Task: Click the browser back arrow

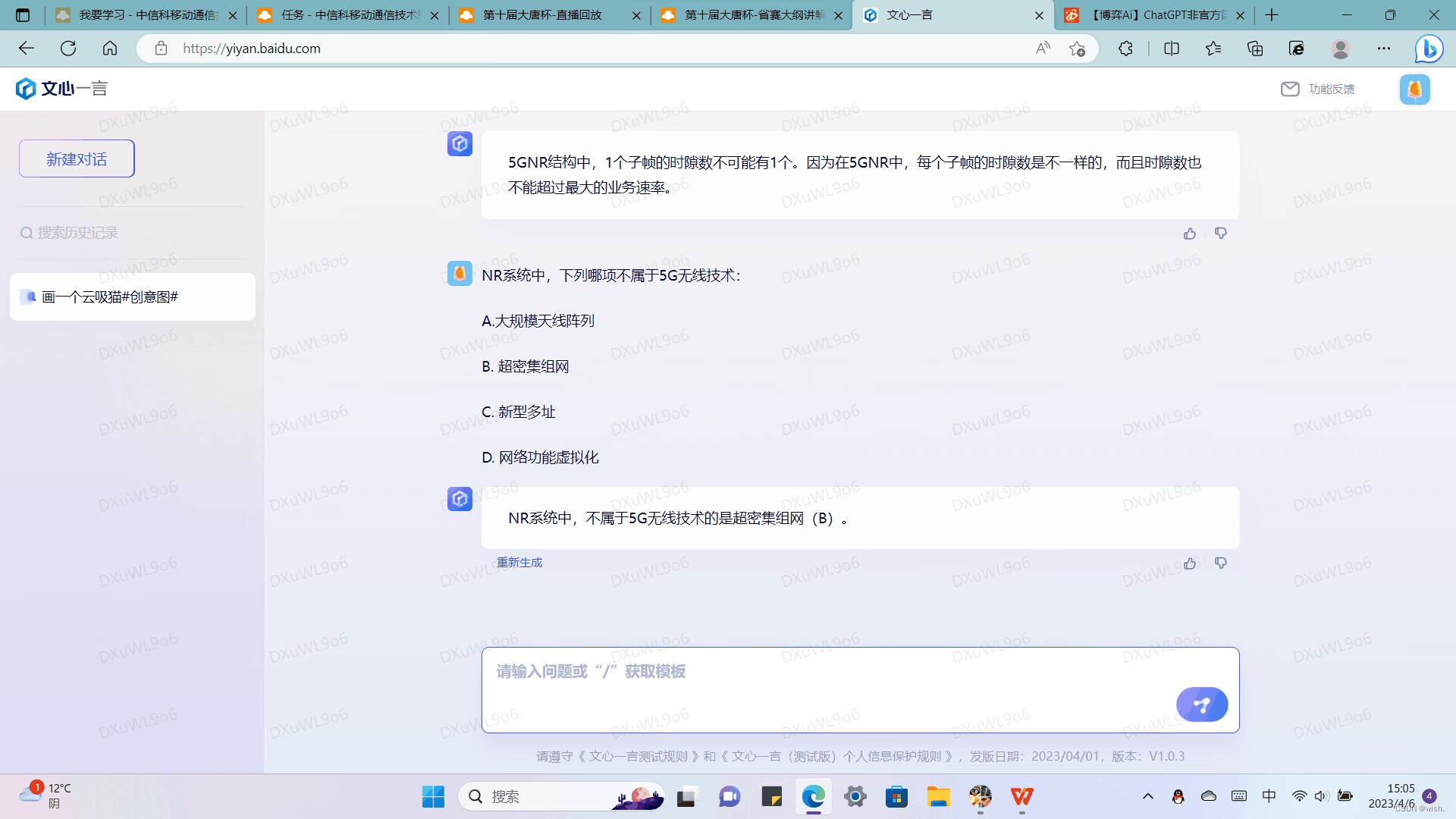Action: (x=27, y=49)
